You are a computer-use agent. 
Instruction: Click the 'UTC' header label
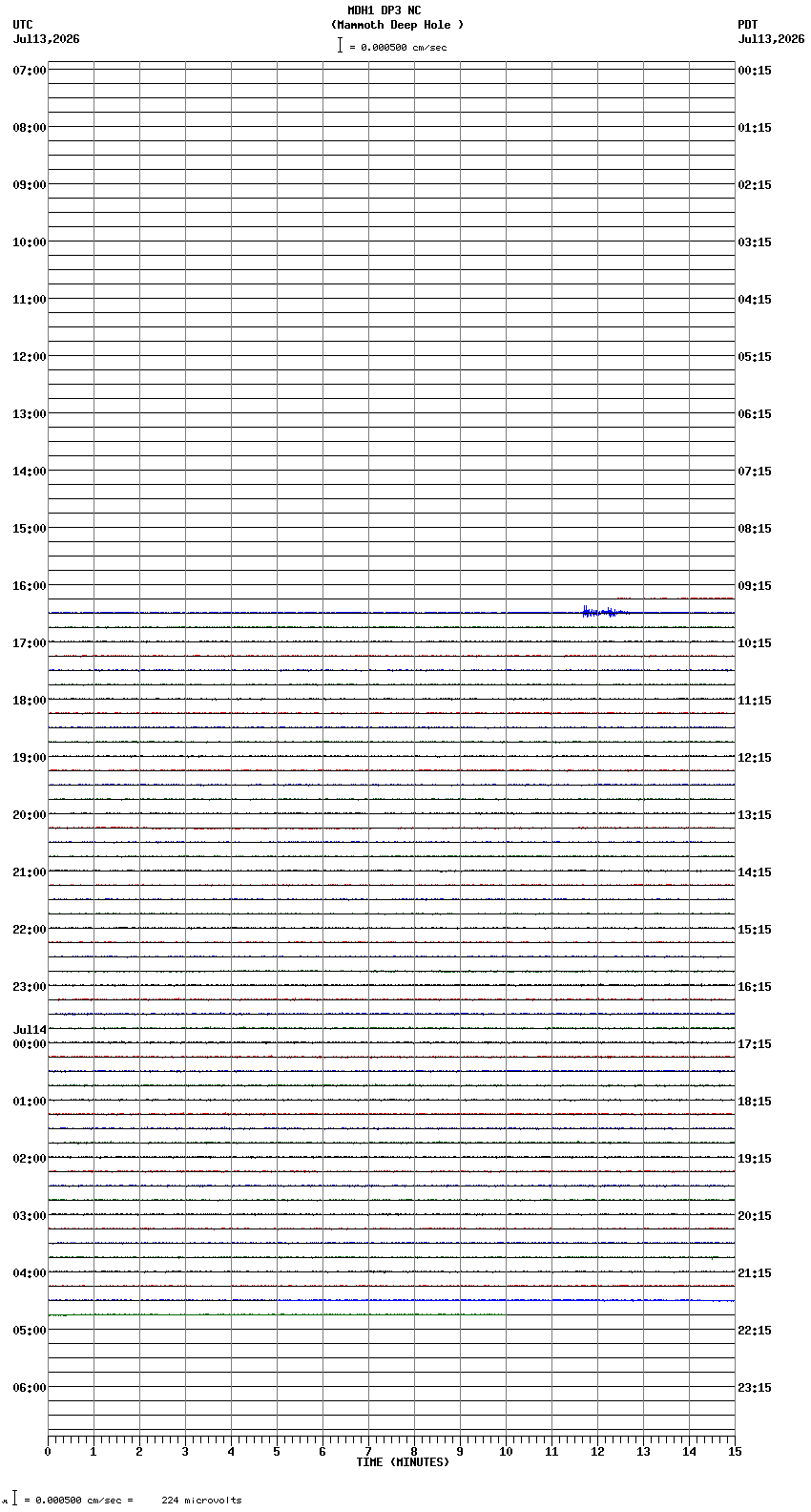tap(23, 25)
